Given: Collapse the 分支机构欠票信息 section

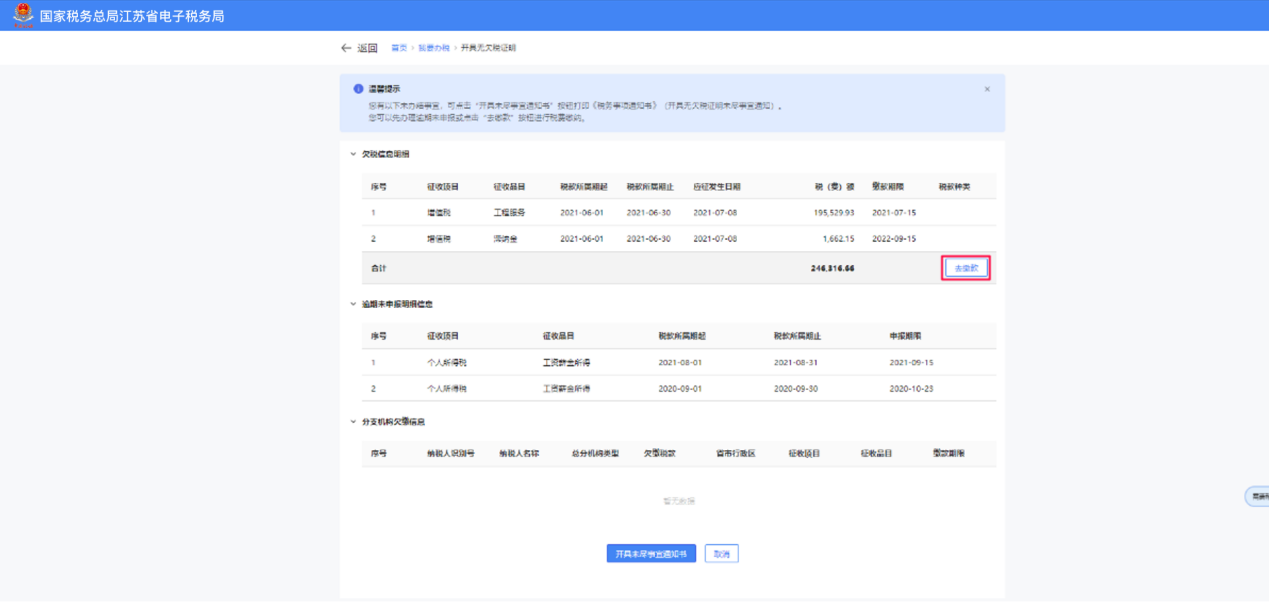Looking at the screenshot, I should point(353,422).
